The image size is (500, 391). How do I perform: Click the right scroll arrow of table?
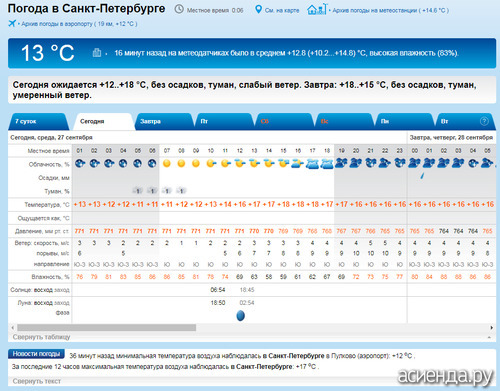[x=492, y=328]
